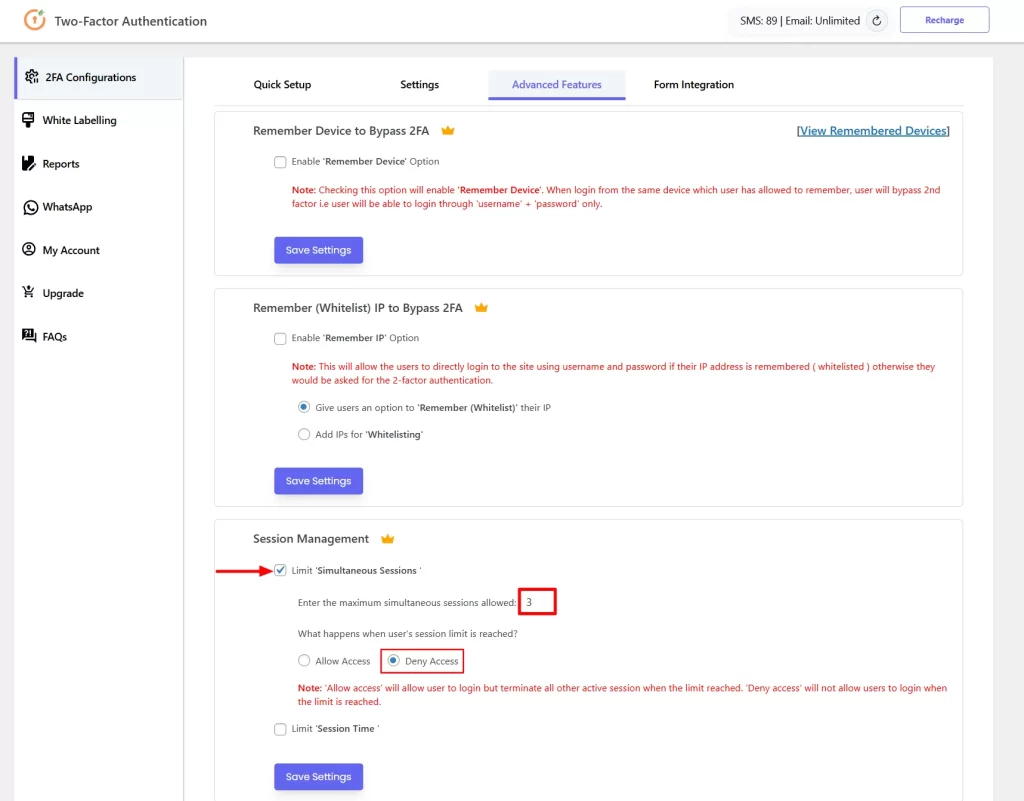Open the View Remembered Devices link

(873, 131)
